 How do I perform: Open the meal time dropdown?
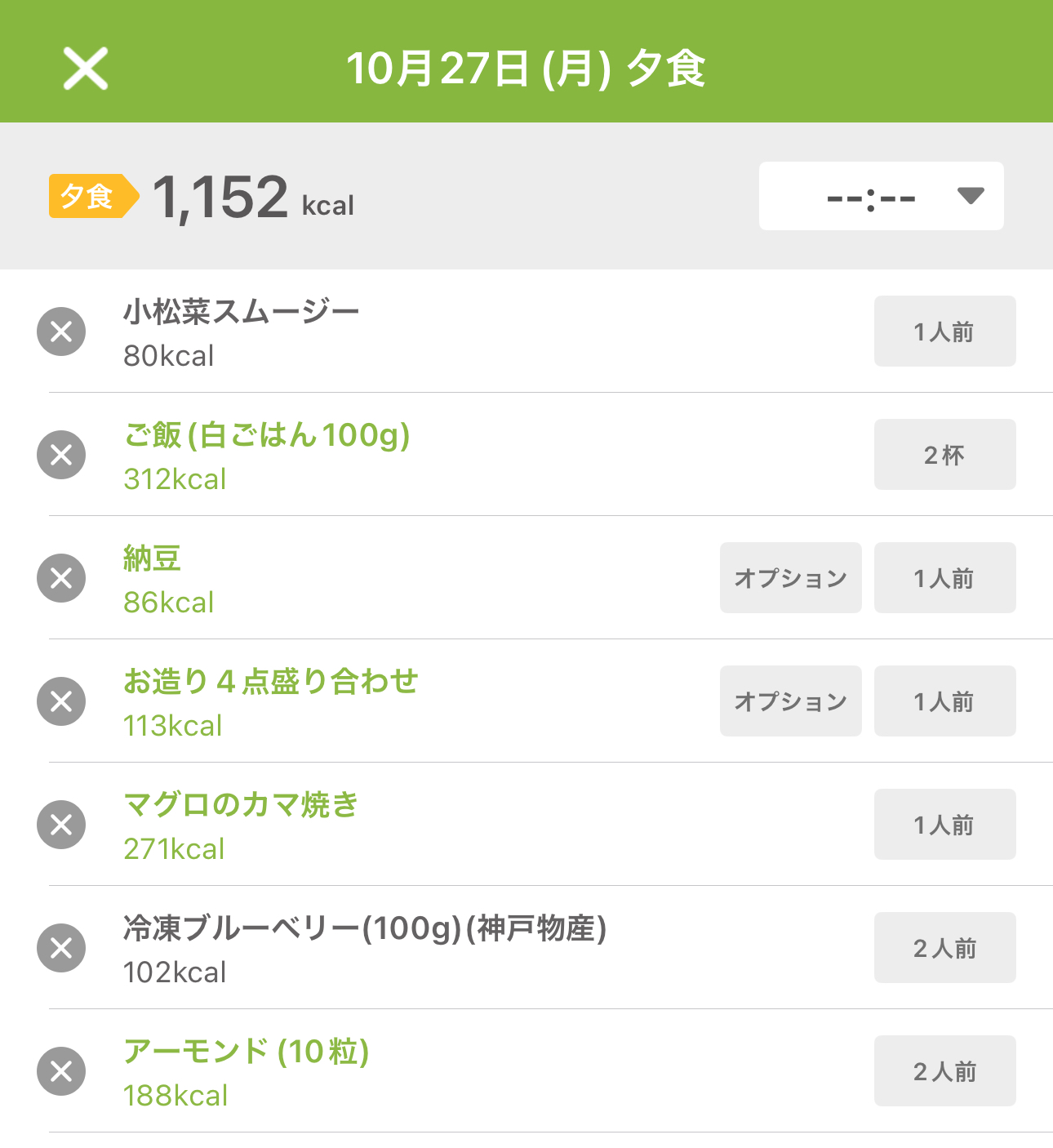coord(881,196)
